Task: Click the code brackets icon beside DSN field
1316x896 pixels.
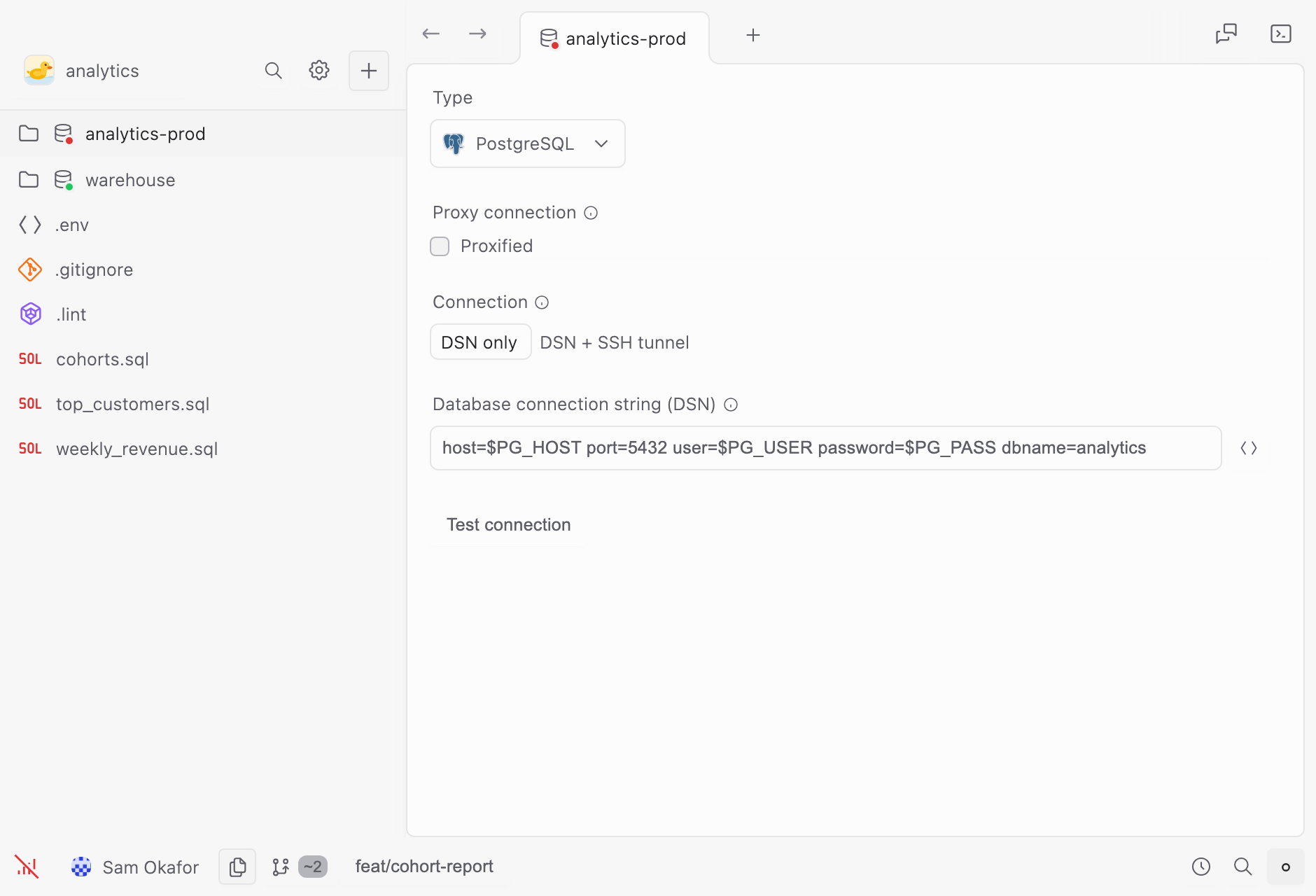Action: [x=1249, y=448]
